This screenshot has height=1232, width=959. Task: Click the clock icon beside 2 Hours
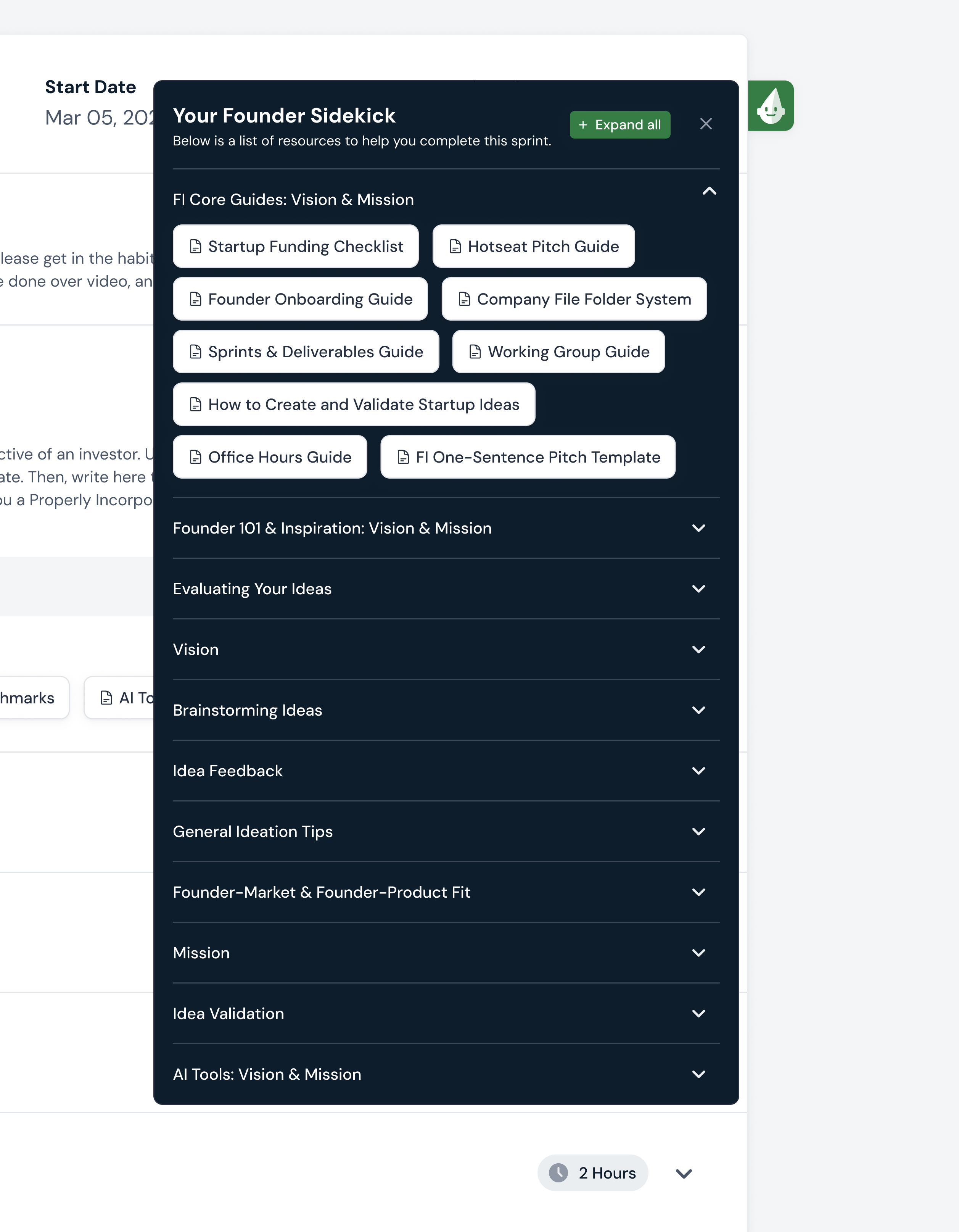[x=558, y=1173]
